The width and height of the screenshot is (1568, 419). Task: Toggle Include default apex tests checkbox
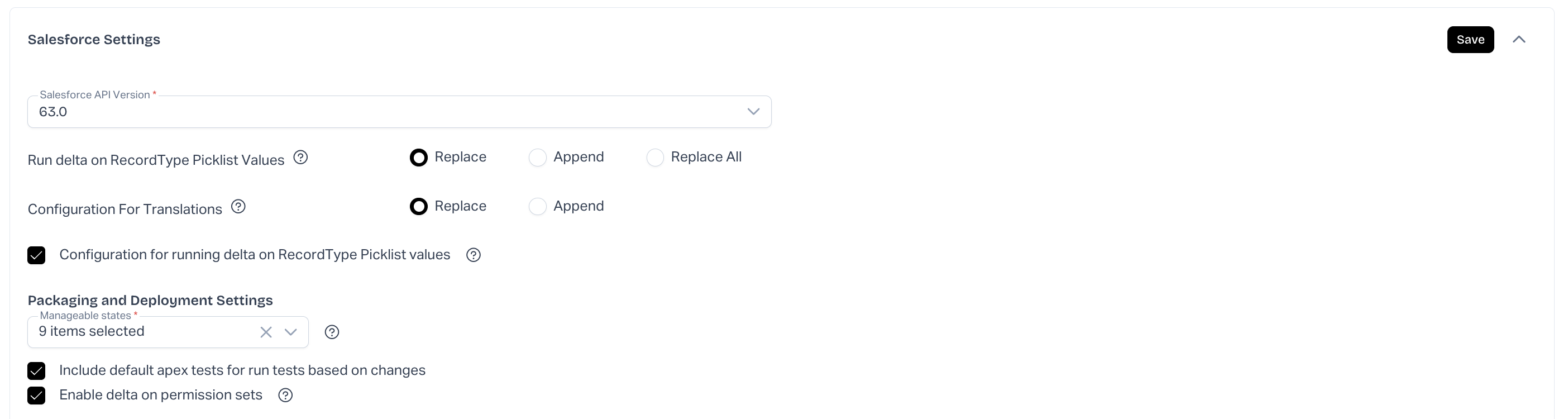click(x=36, y=371)
